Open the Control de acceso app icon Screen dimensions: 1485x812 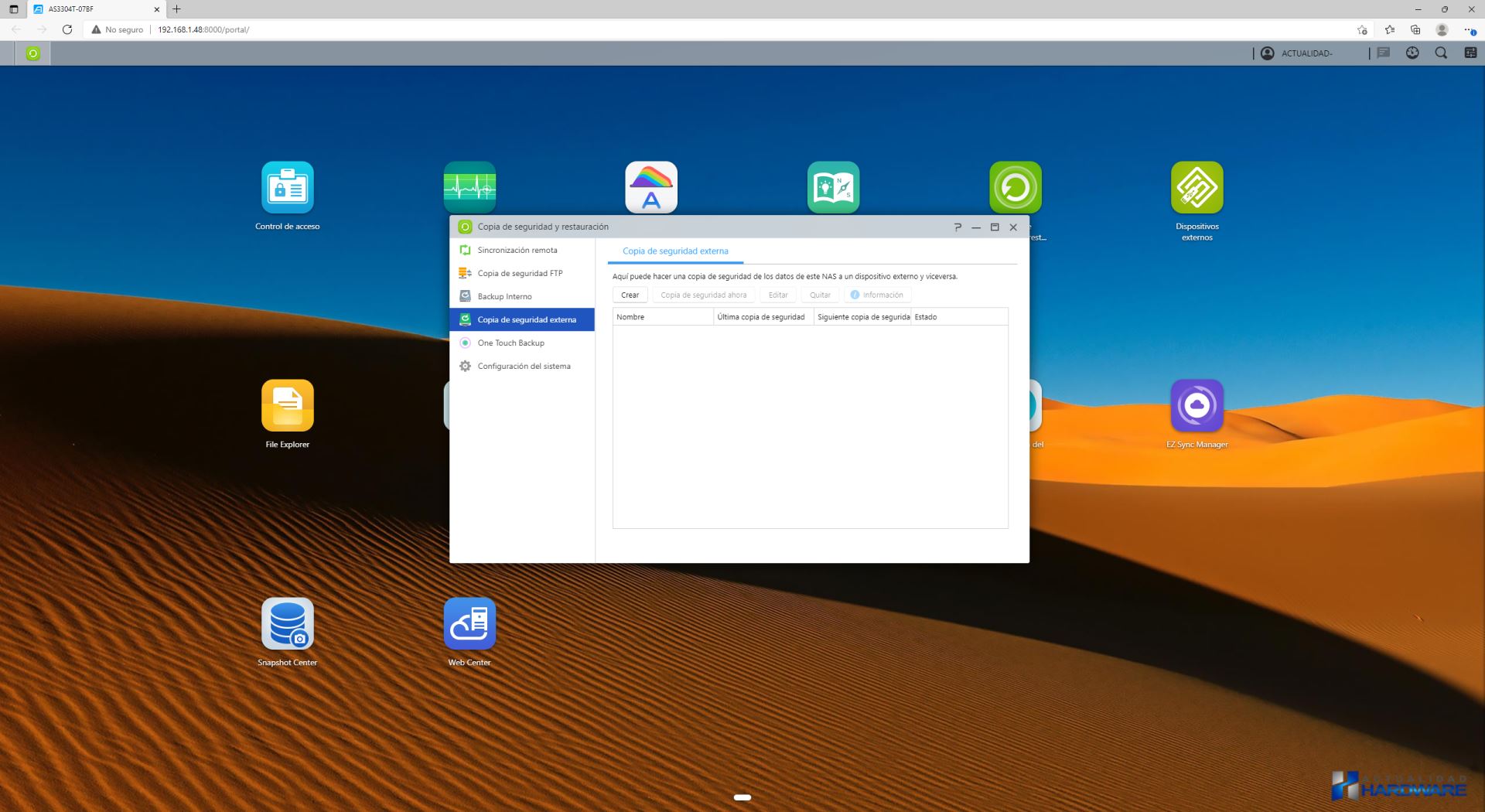pyautogui.click(x=287, y=187)
